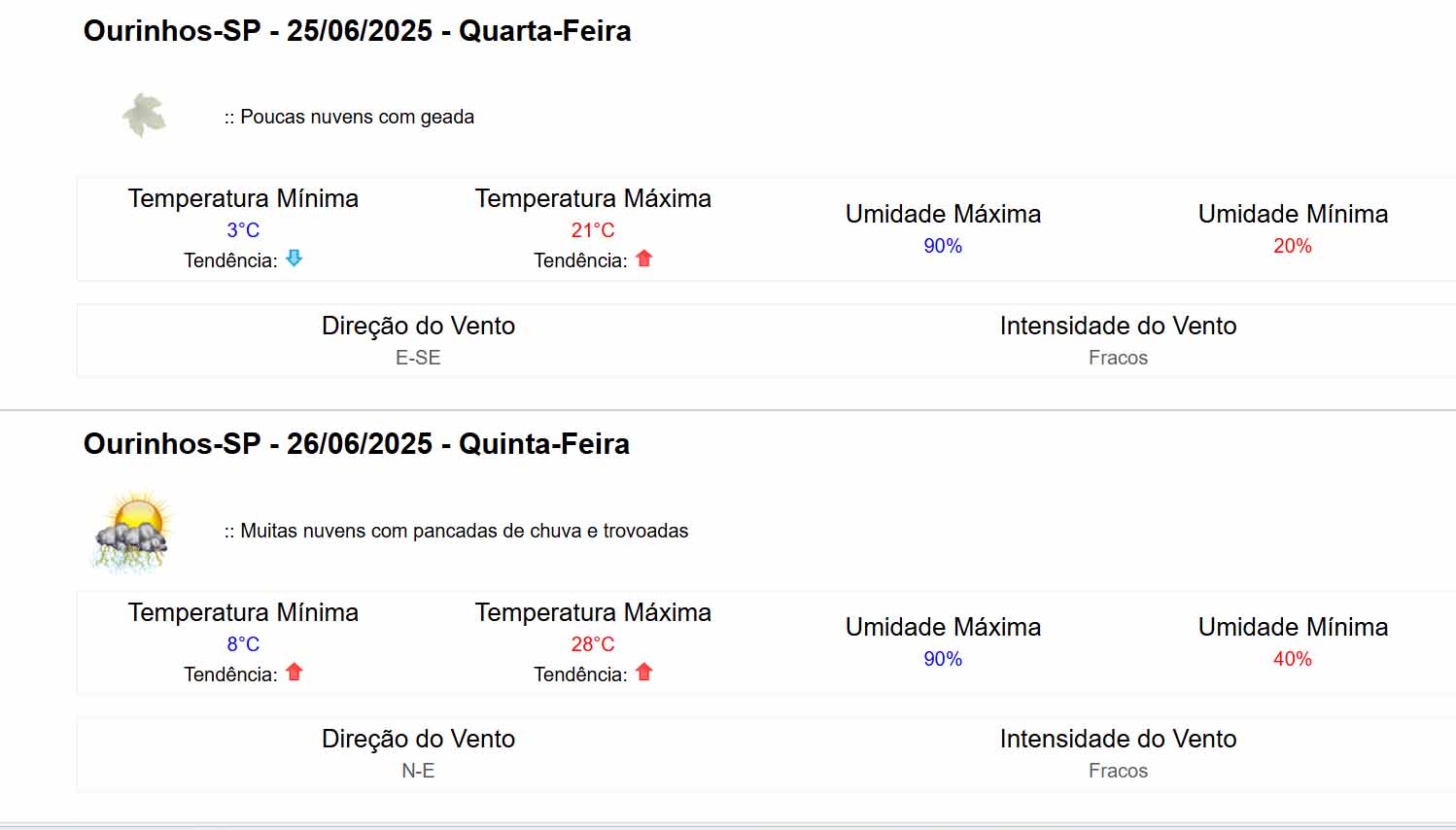Image resolution: width=1456 pixels, height=830 pixels.
Task: Click the Poucas nuvens com geada description
Action: tap(350, 117)
